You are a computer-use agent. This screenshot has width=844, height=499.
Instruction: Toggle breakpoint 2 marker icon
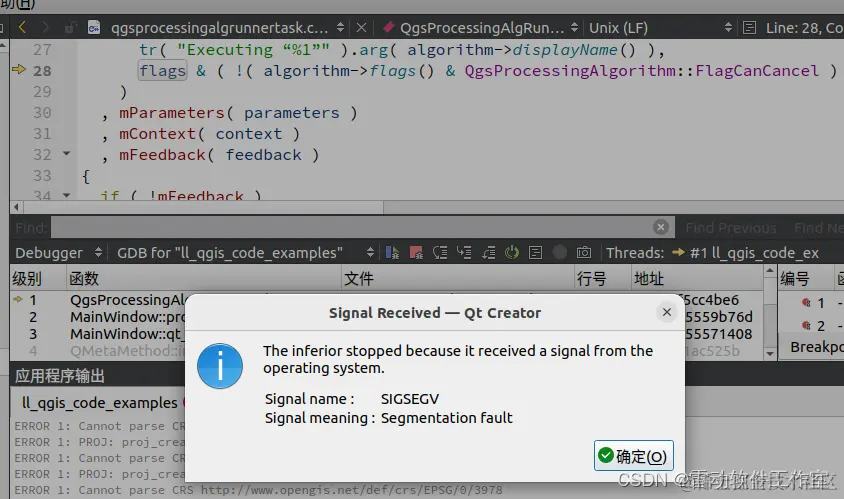tap(806, 325)
